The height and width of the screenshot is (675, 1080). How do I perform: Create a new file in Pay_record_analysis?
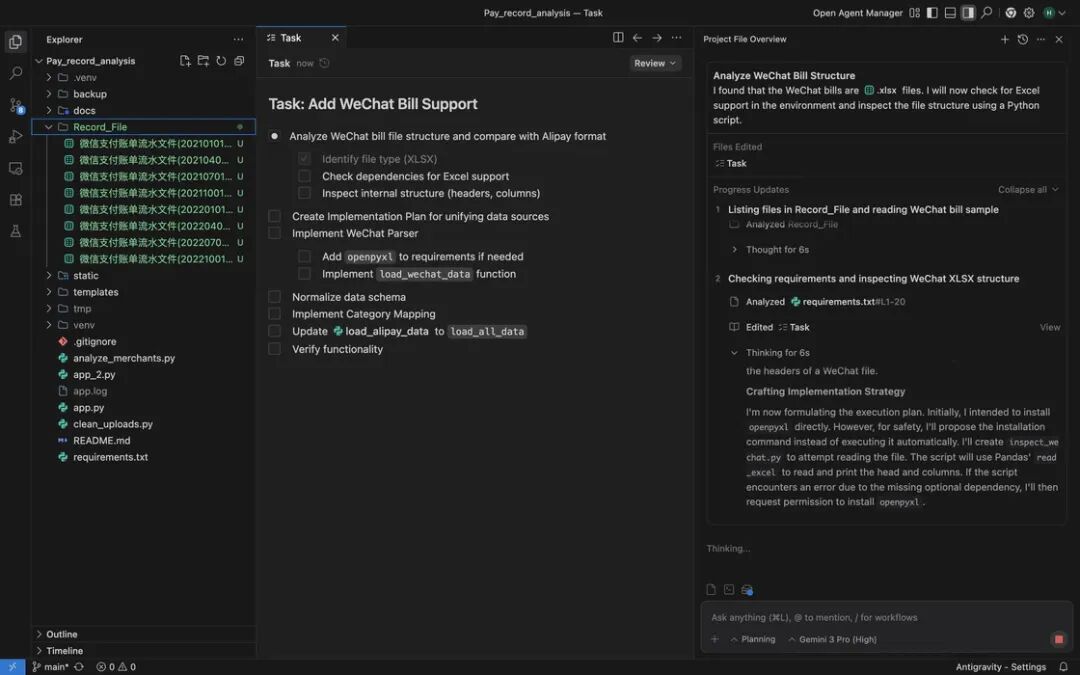(185, 61)
